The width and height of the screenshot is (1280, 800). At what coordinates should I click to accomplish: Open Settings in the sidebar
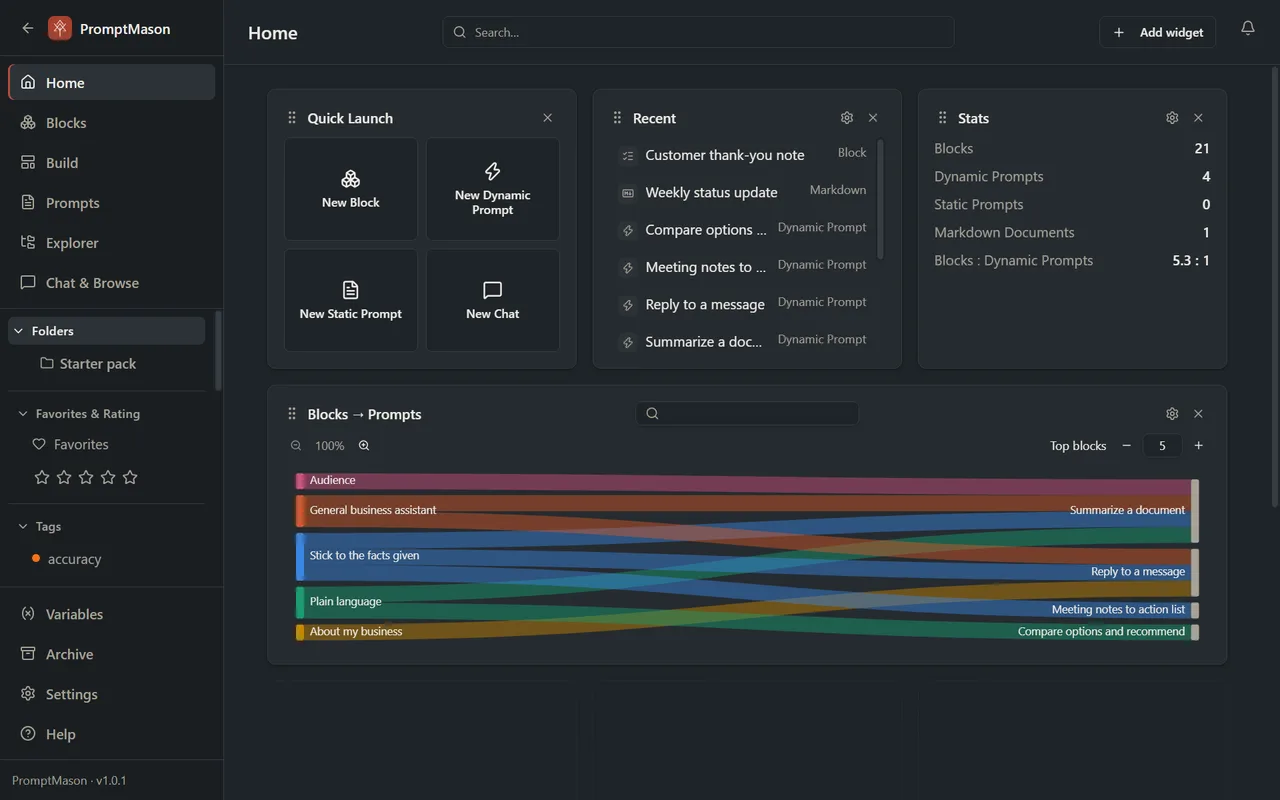(x=112, y=694)
